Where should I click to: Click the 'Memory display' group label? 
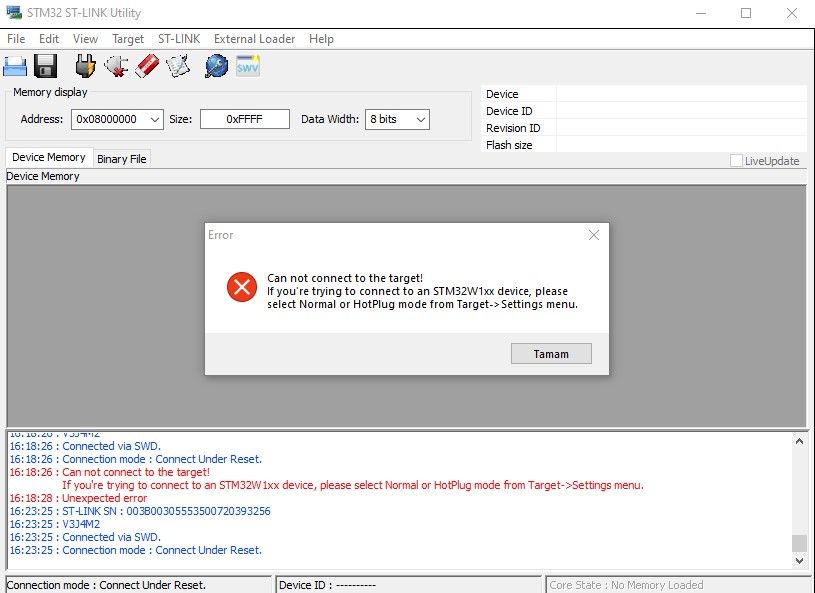coord(50,92)
